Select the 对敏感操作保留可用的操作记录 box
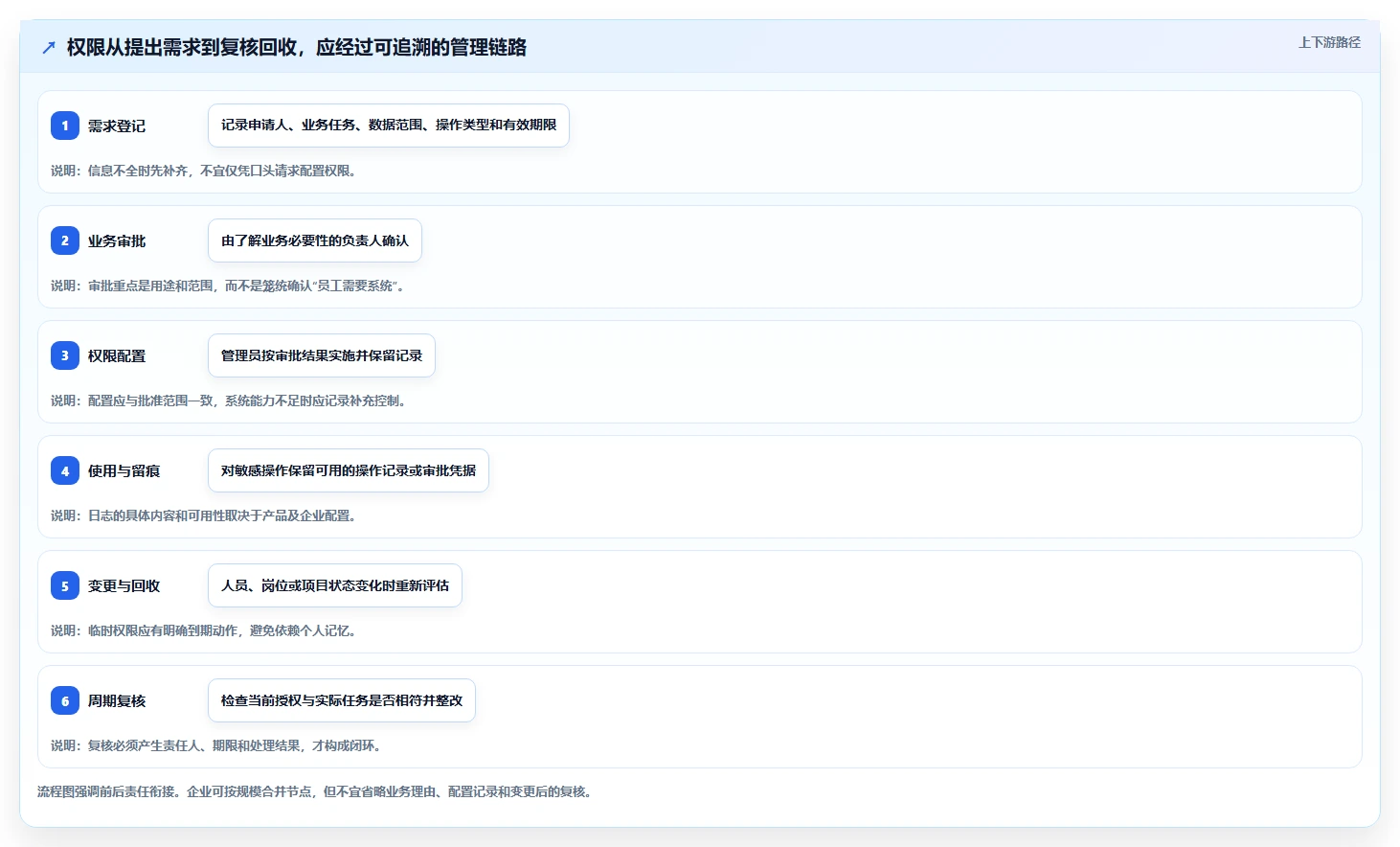1400x847 pixels. [x=349, y=470]
